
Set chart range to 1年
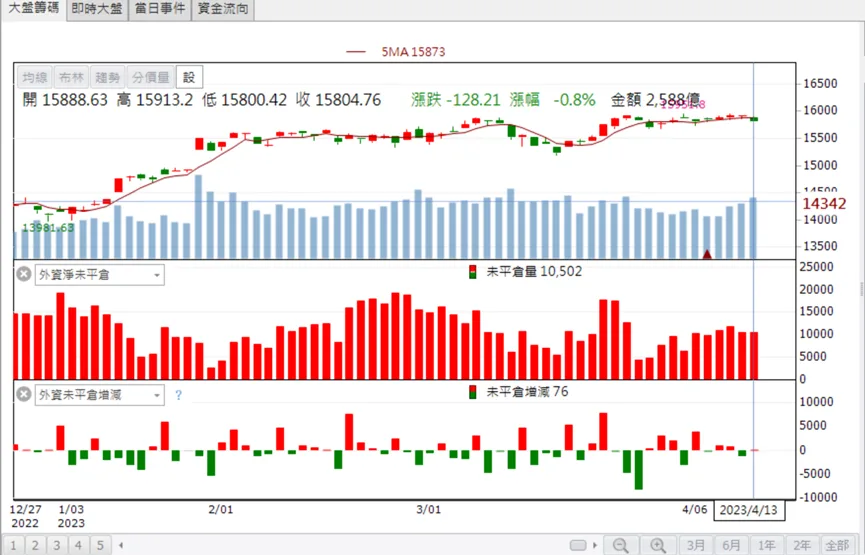click(x=766, y=546)
